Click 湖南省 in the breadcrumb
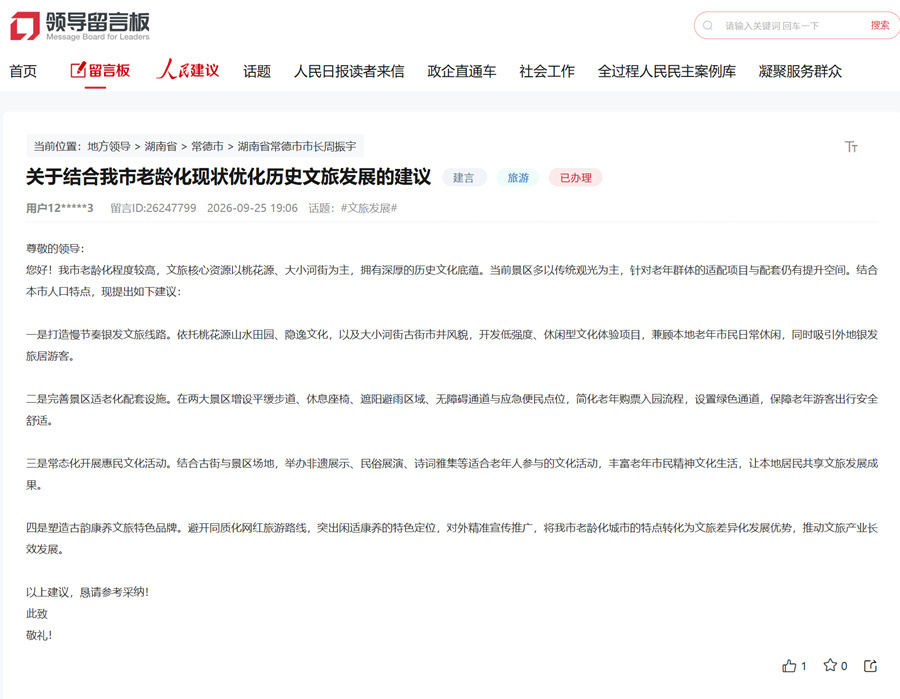900x699 pixels. tap(161, 146)
